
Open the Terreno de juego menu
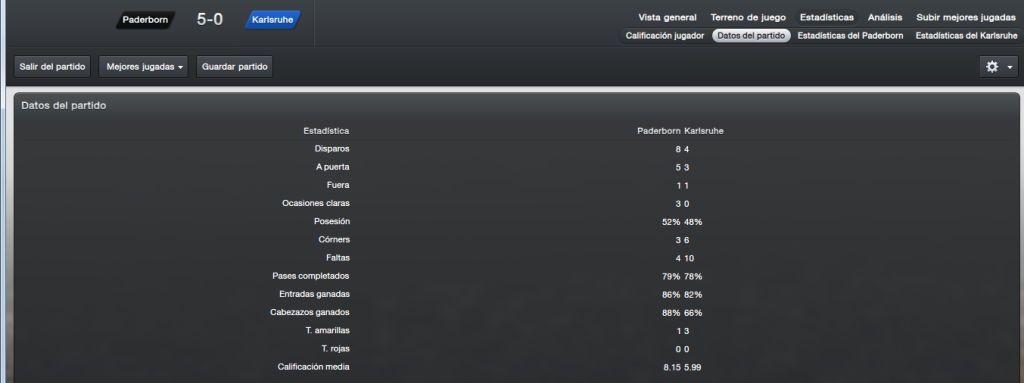[x=748, y=18]
